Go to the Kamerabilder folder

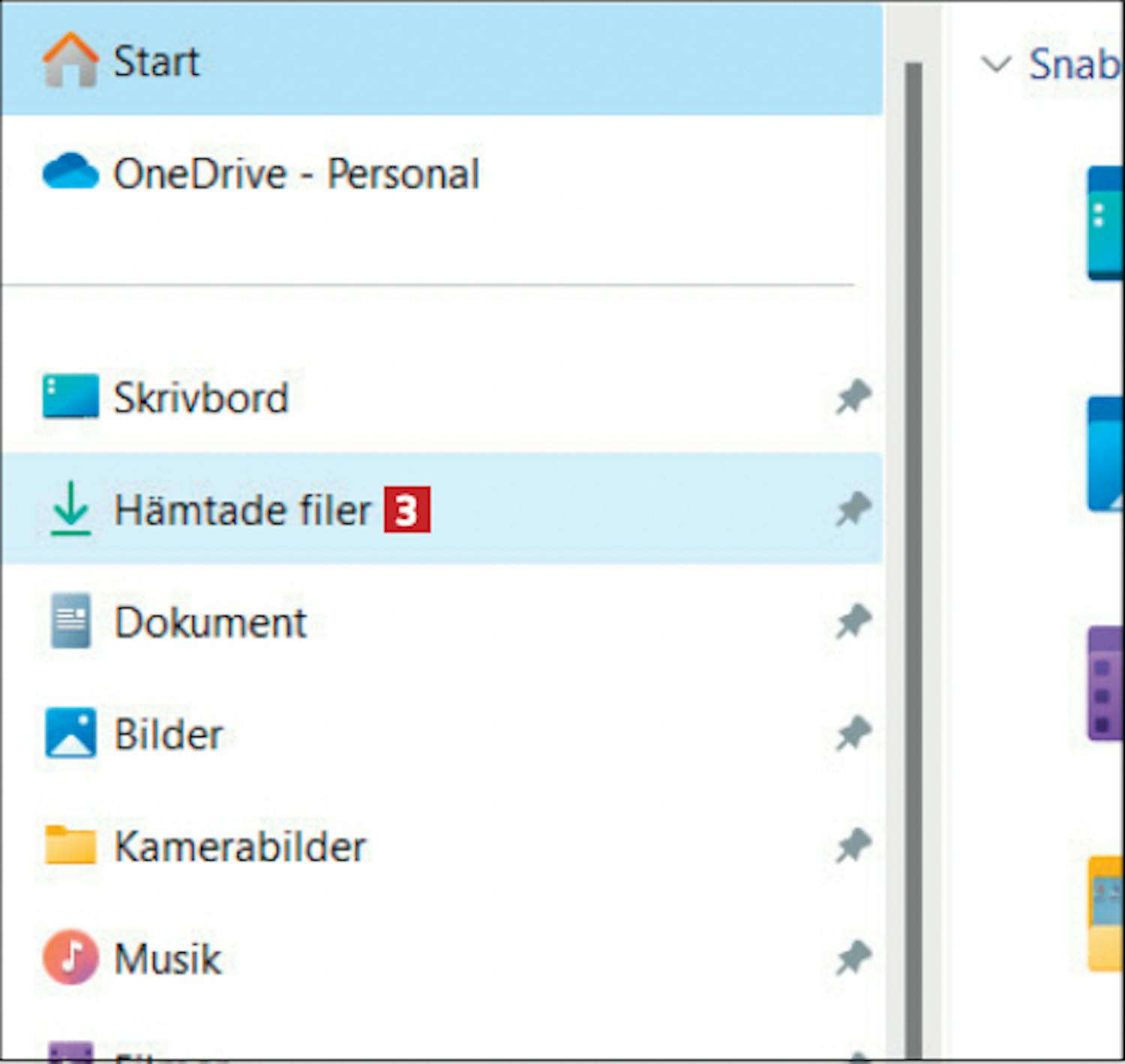(240, 847)
